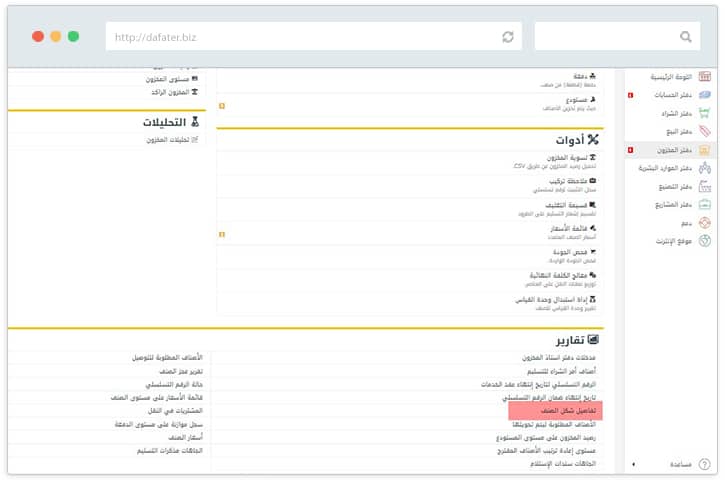
Task: Click the installation note (ملاحظة تركيب) tool icon
Action: (x=593, y=181)
